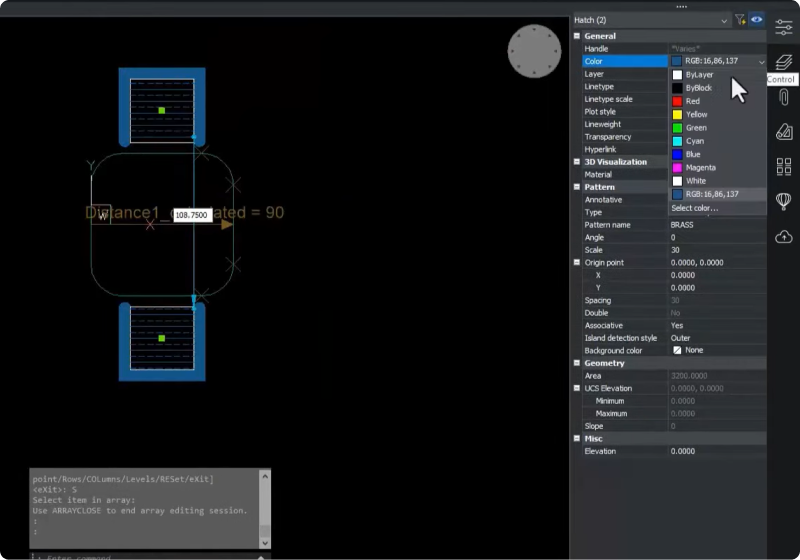Pick Yellow from the color list

click(x=717, y=114)
